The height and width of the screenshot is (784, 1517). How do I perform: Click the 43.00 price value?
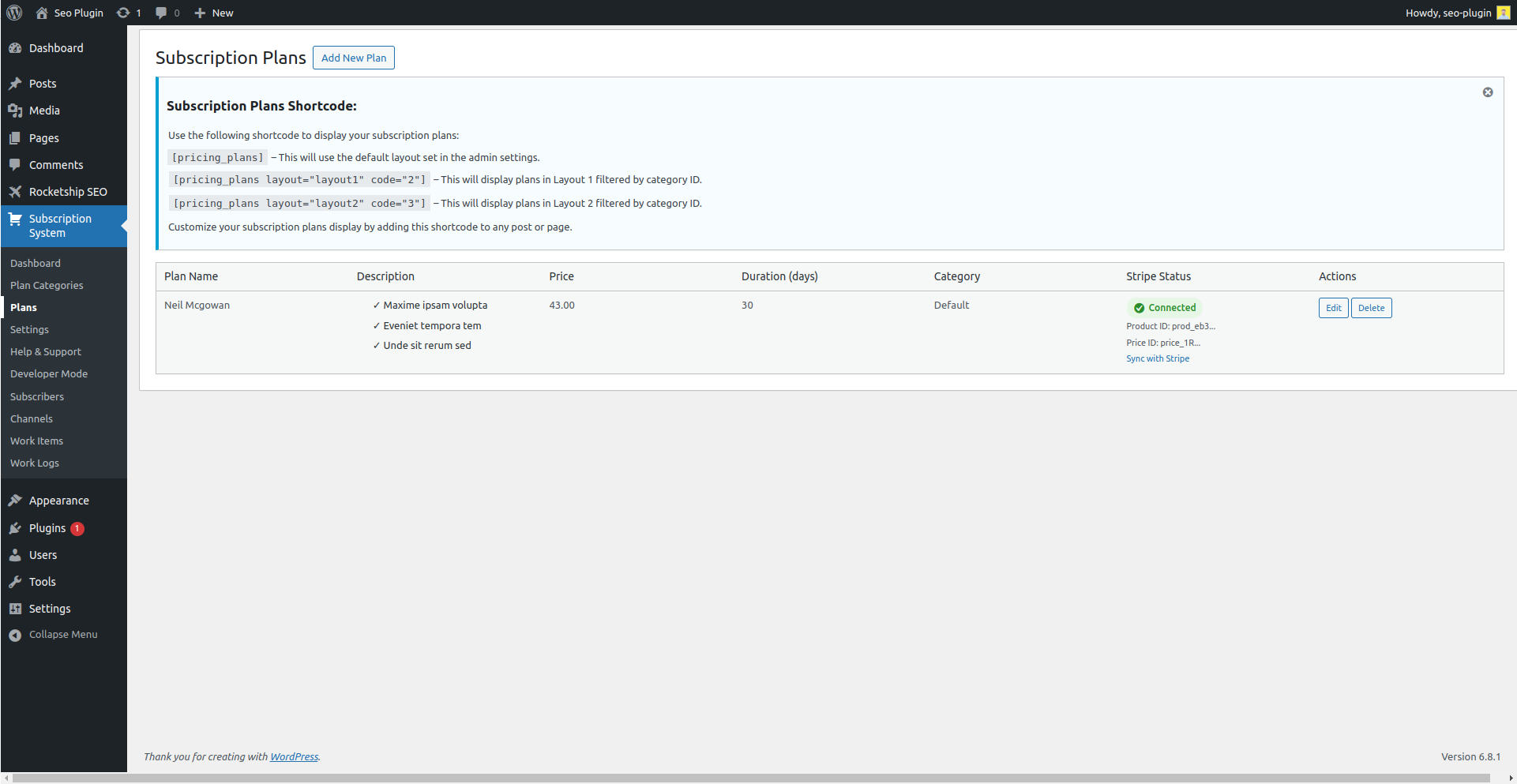pyautogui.click(x=561, y=306)
